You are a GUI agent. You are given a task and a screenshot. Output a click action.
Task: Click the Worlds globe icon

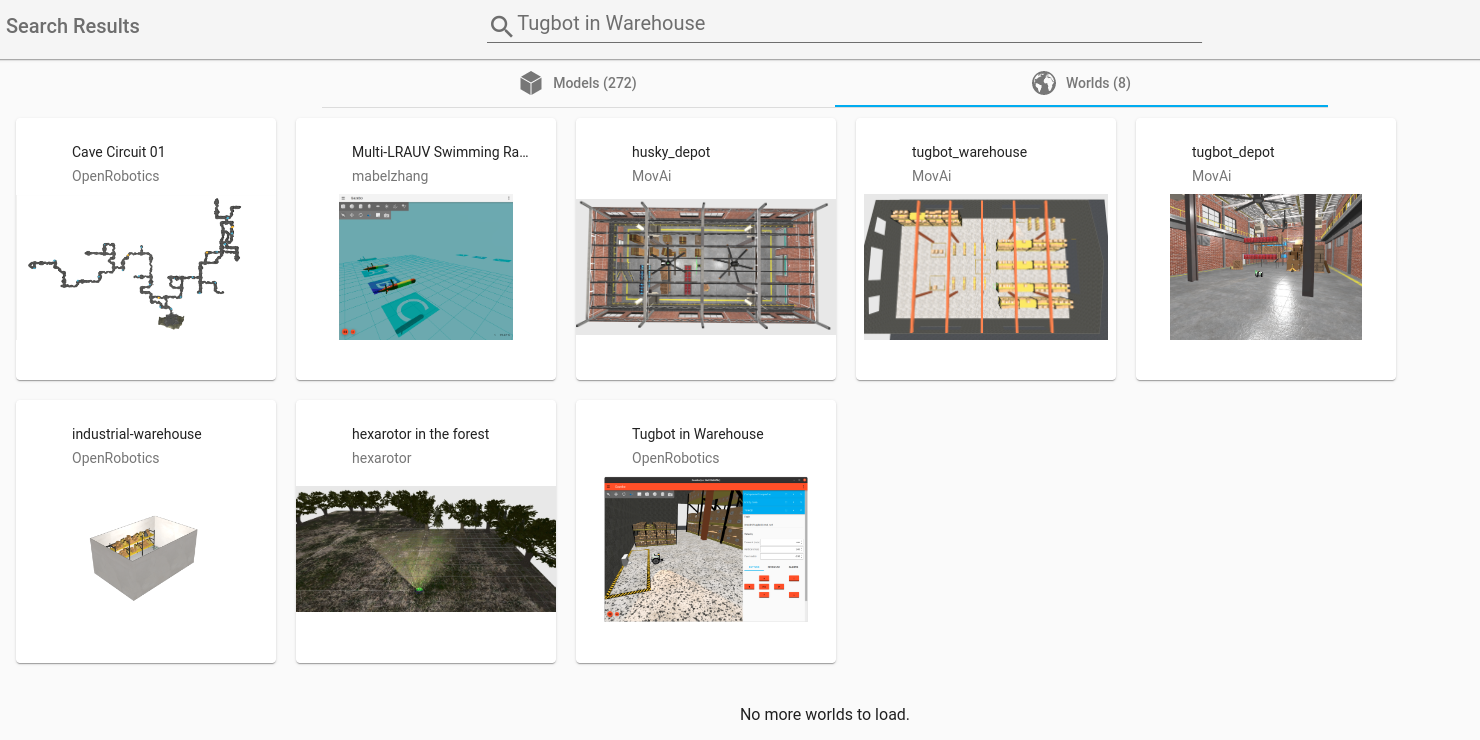1044,83
